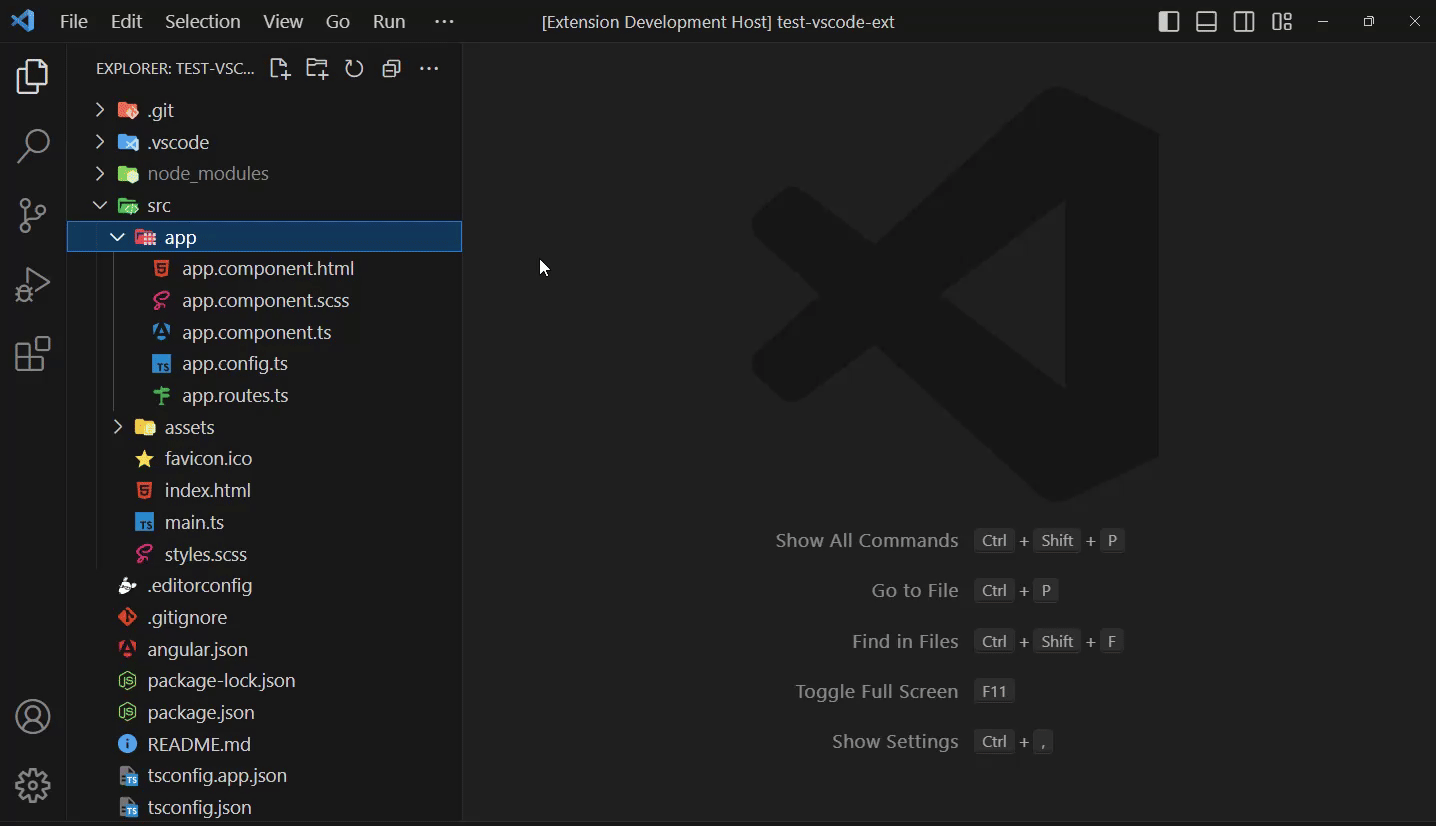Viewport: 1436px width, 826px height.
Task: Open README.md file
Action: (x=264, y=744)
